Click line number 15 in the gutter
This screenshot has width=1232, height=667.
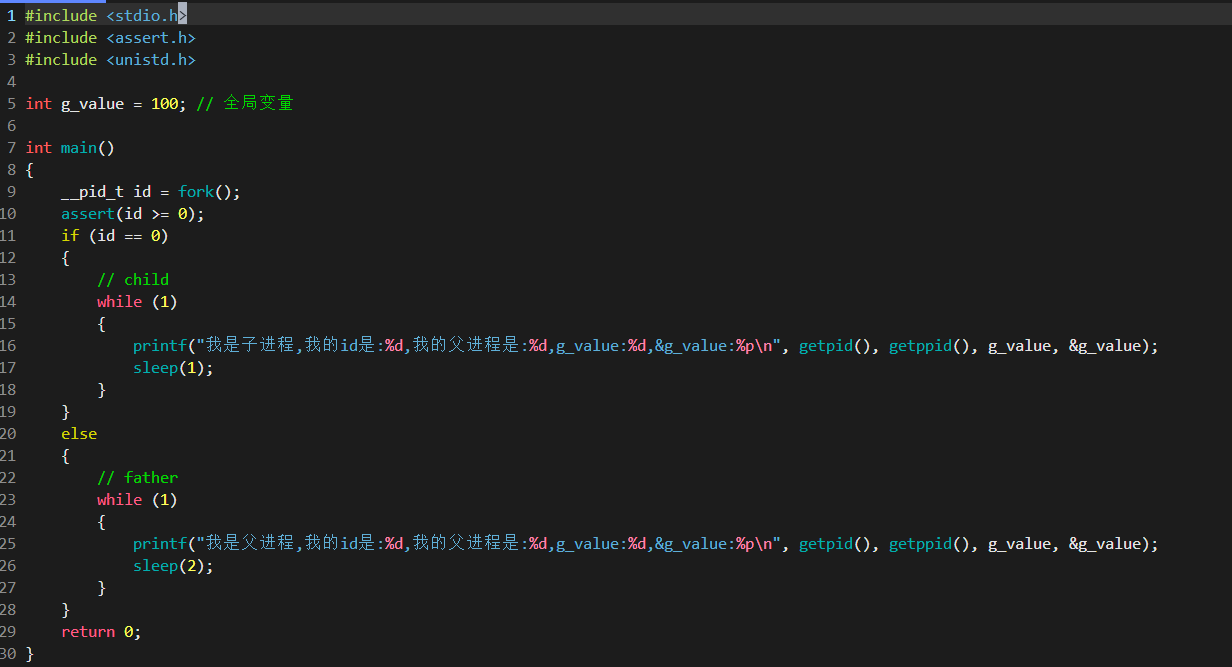tap(8, 324)
